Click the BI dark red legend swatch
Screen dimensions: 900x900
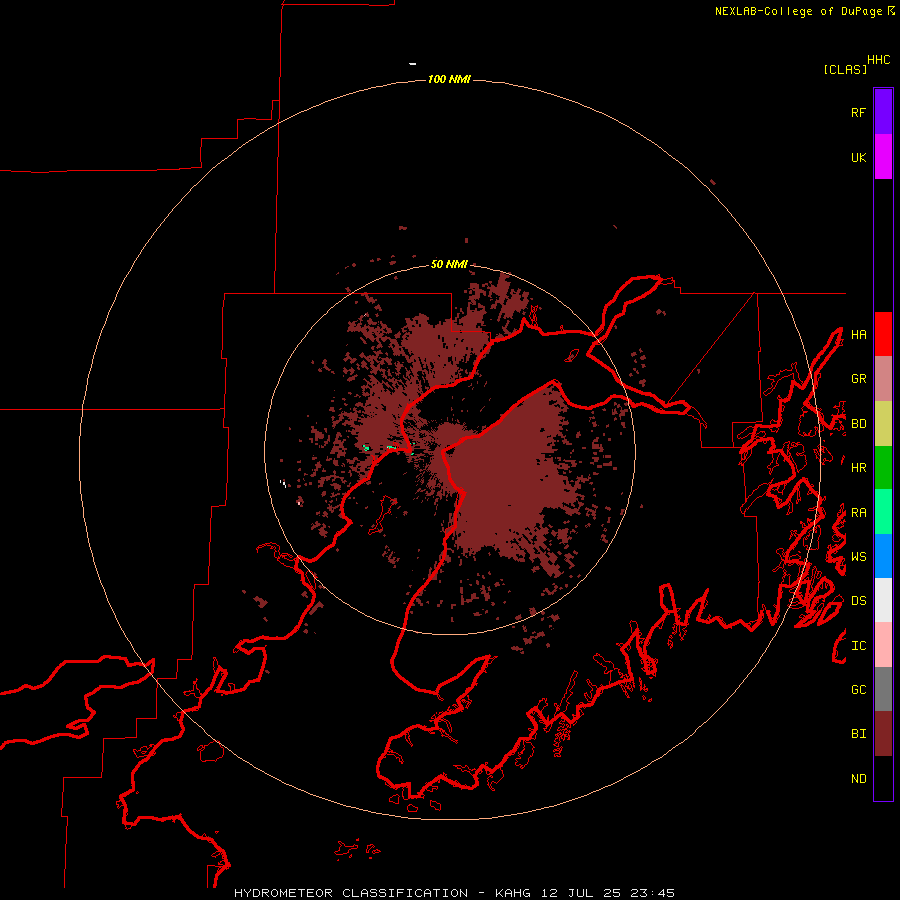pyautogui.click(x=883, y=734)
